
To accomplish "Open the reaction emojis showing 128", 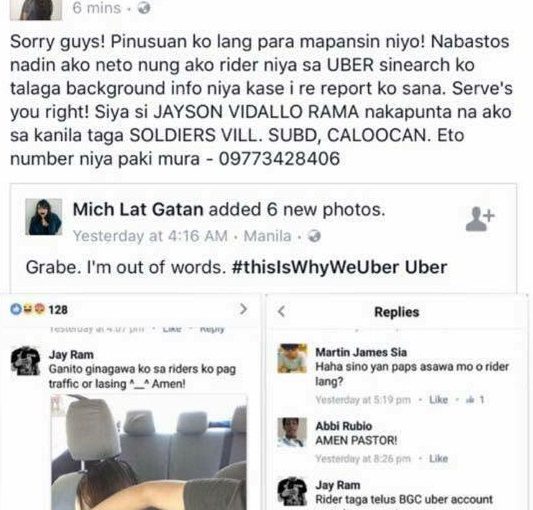I will click(28, 309).
